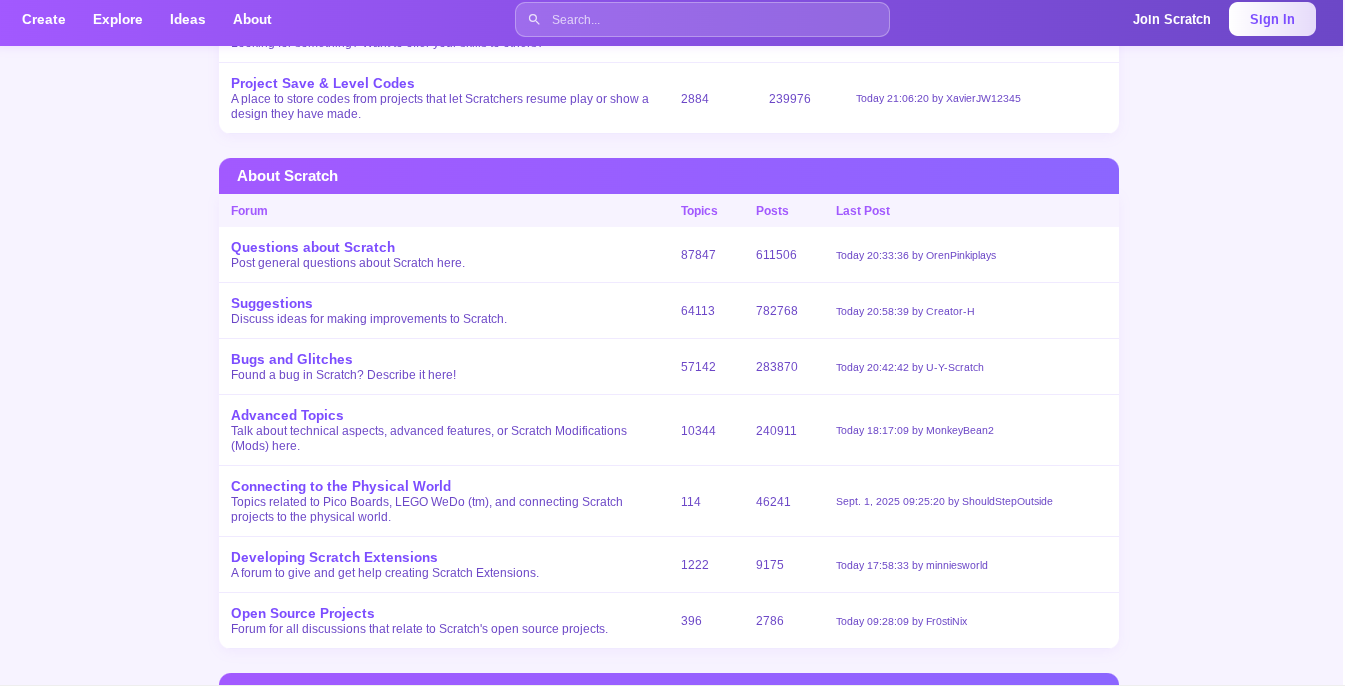Open Connecting to the Physical World forum
Screen dimensions: 1345x686
coord(341,486)
